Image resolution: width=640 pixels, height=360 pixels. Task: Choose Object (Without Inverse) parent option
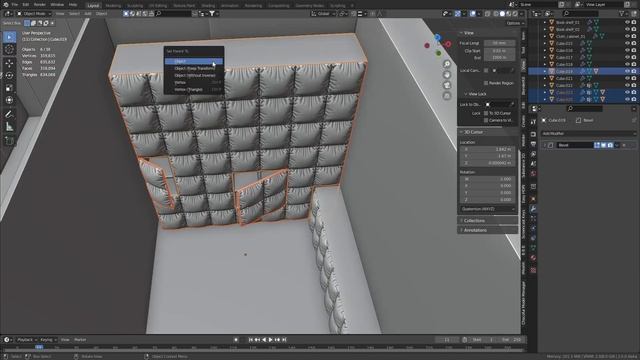(194, 76)
